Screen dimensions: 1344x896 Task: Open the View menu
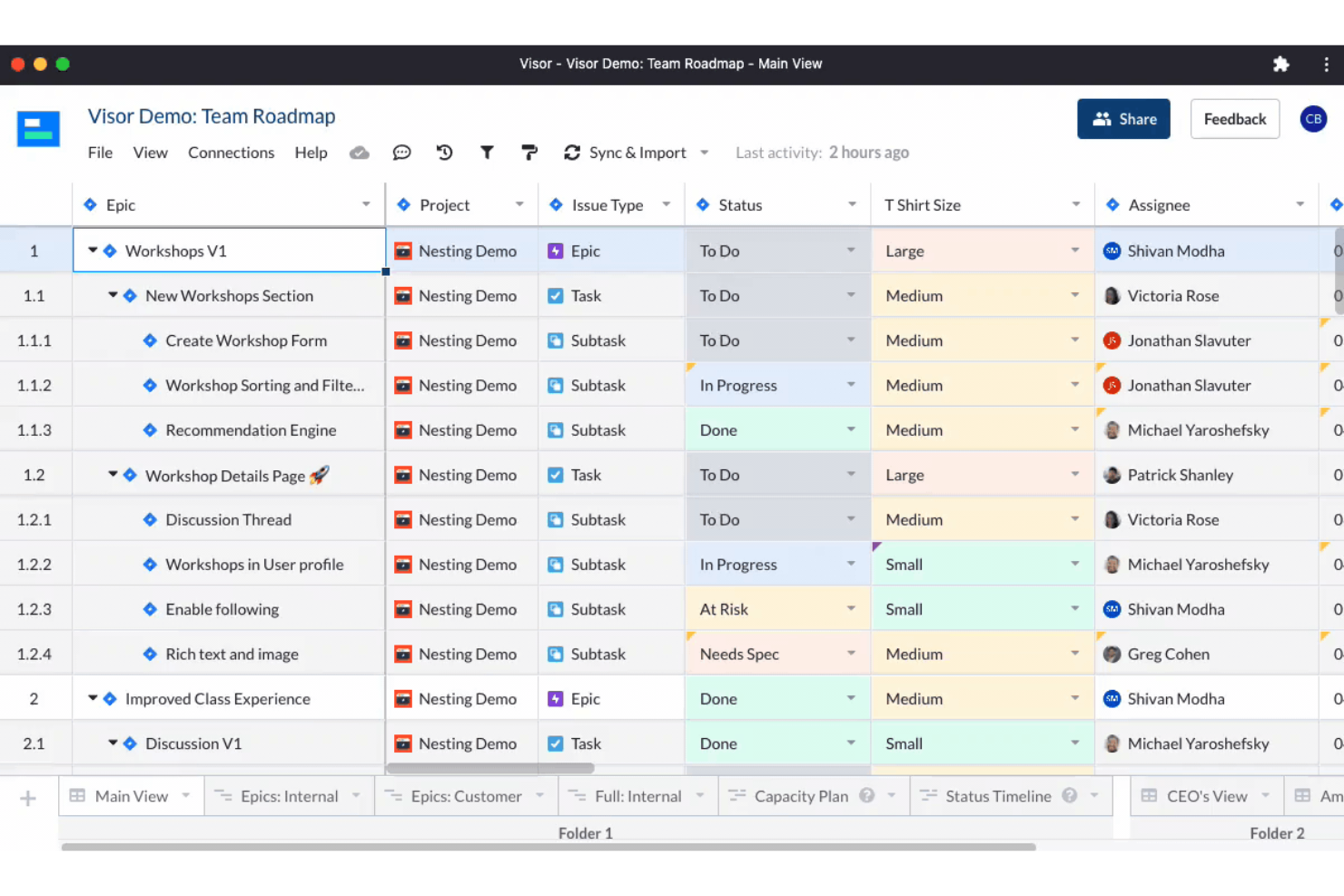click(x=150, y=153)
